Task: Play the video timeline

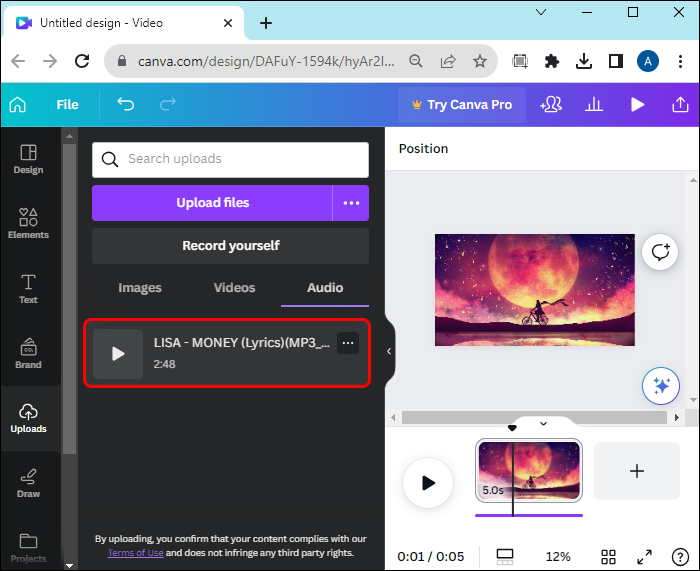Action: (x=428, y=483)
